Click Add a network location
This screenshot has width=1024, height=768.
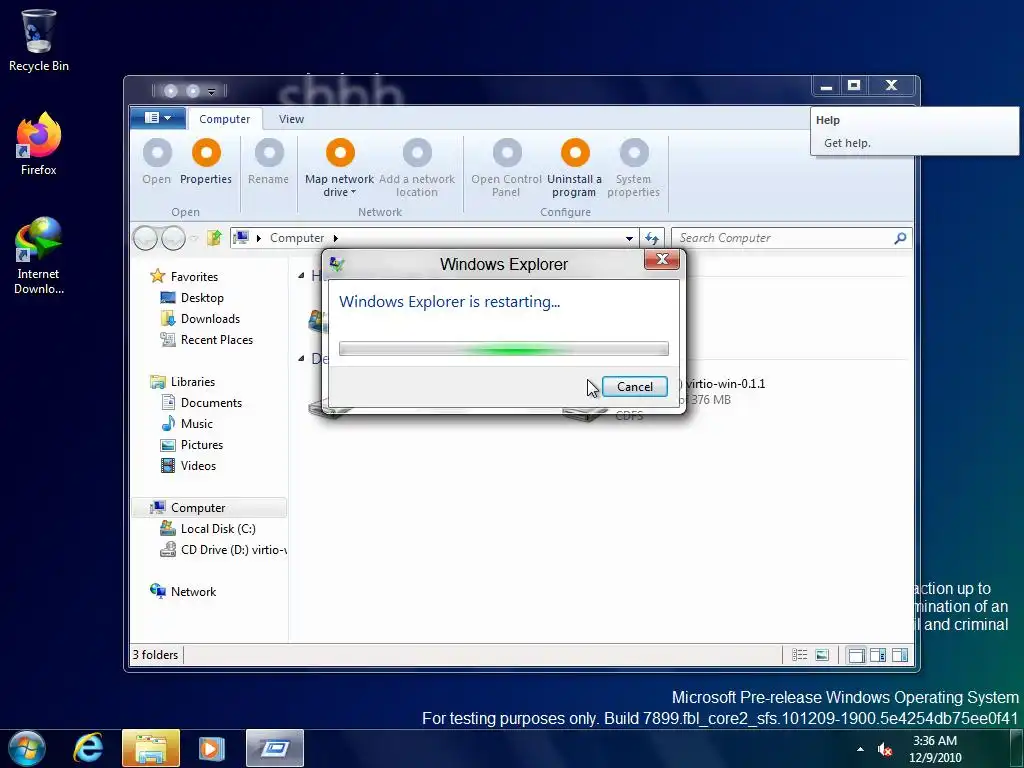click(x=417, y=167)
